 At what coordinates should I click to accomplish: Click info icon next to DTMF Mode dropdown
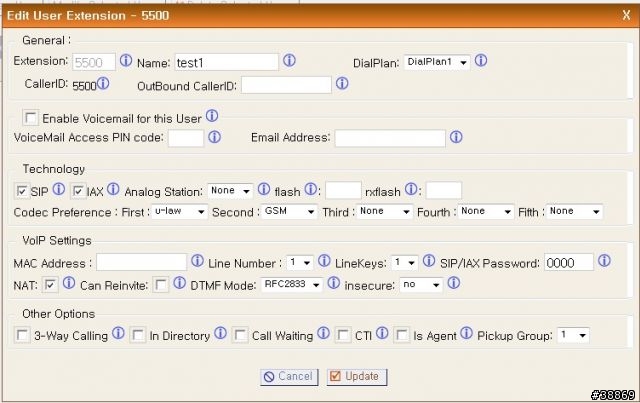(x=333, y=283)
